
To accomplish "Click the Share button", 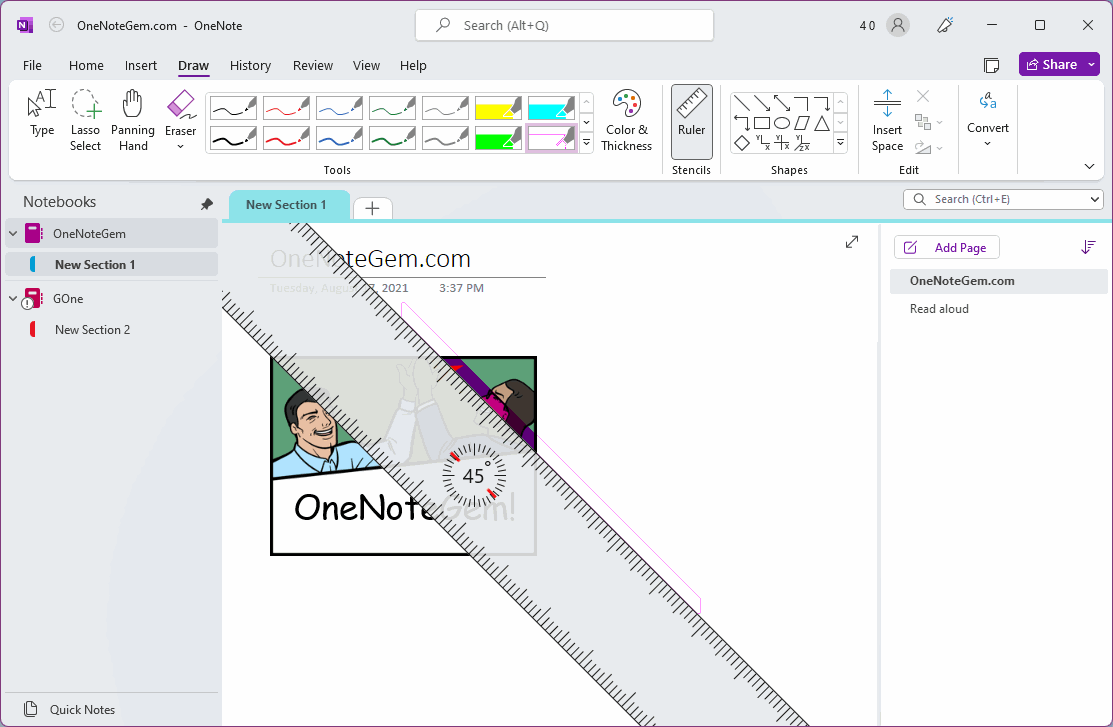I will pos(1051,65).
